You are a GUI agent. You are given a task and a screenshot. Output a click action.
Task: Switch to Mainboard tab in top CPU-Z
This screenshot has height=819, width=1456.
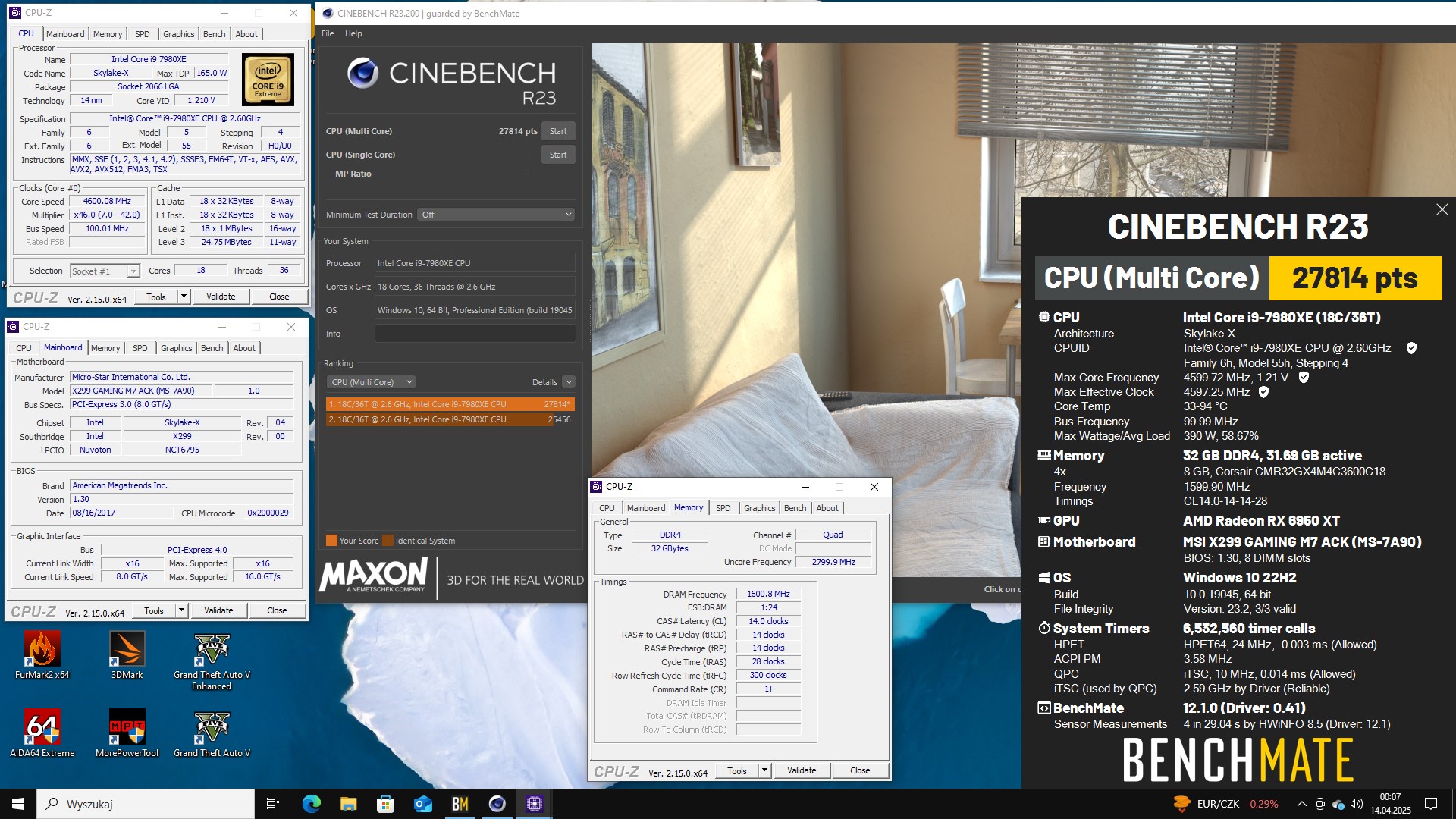(65, 34)
